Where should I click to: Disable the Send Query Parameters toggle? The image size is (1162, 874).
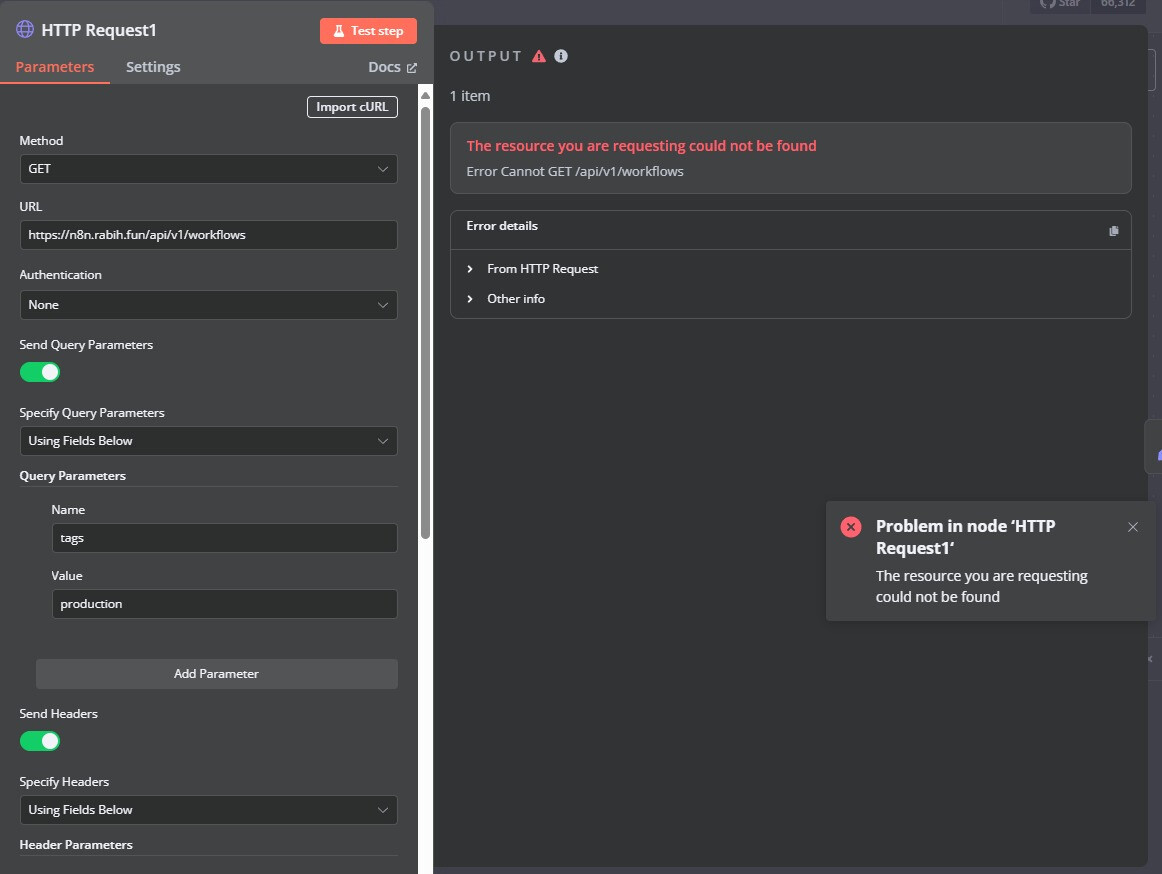point(40,372)
